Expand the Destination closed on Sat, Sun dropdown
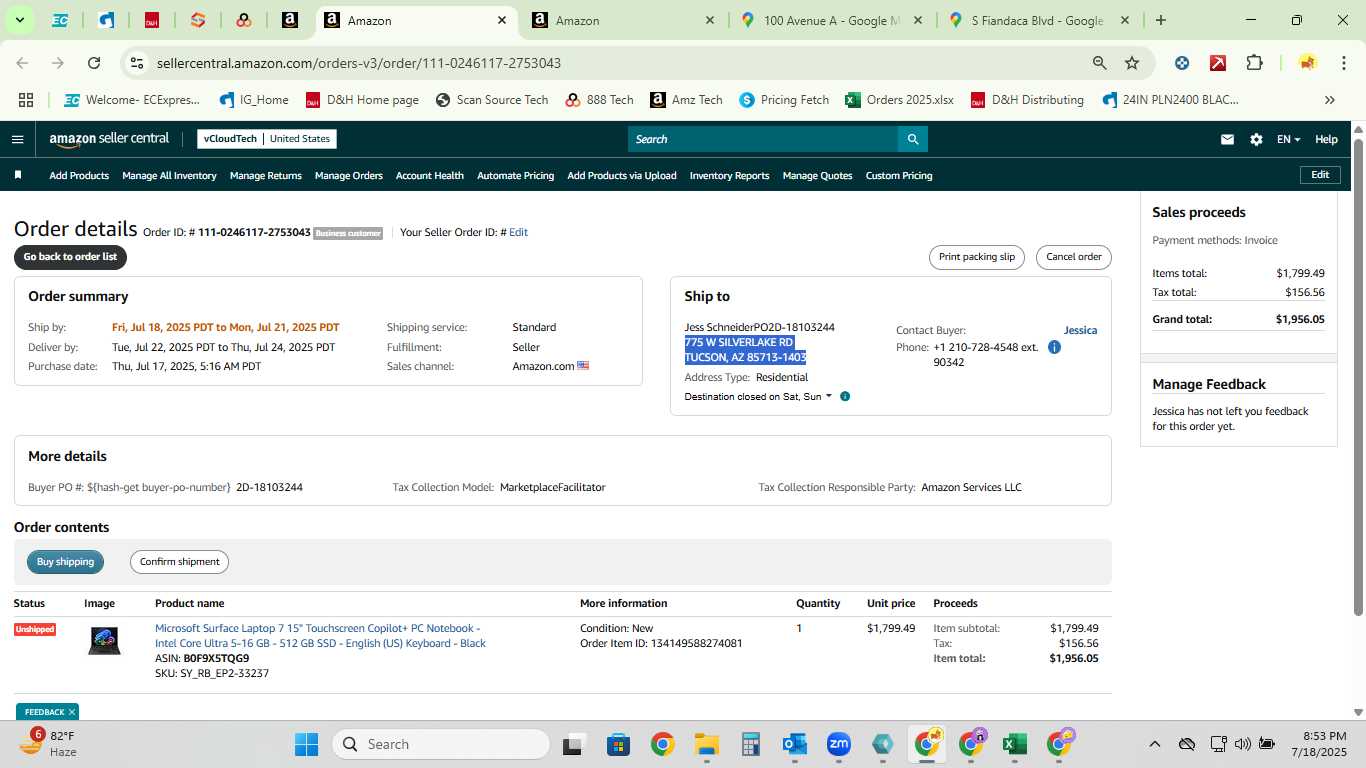Viewport: 1366px width, 768px height. pos(758,396)
